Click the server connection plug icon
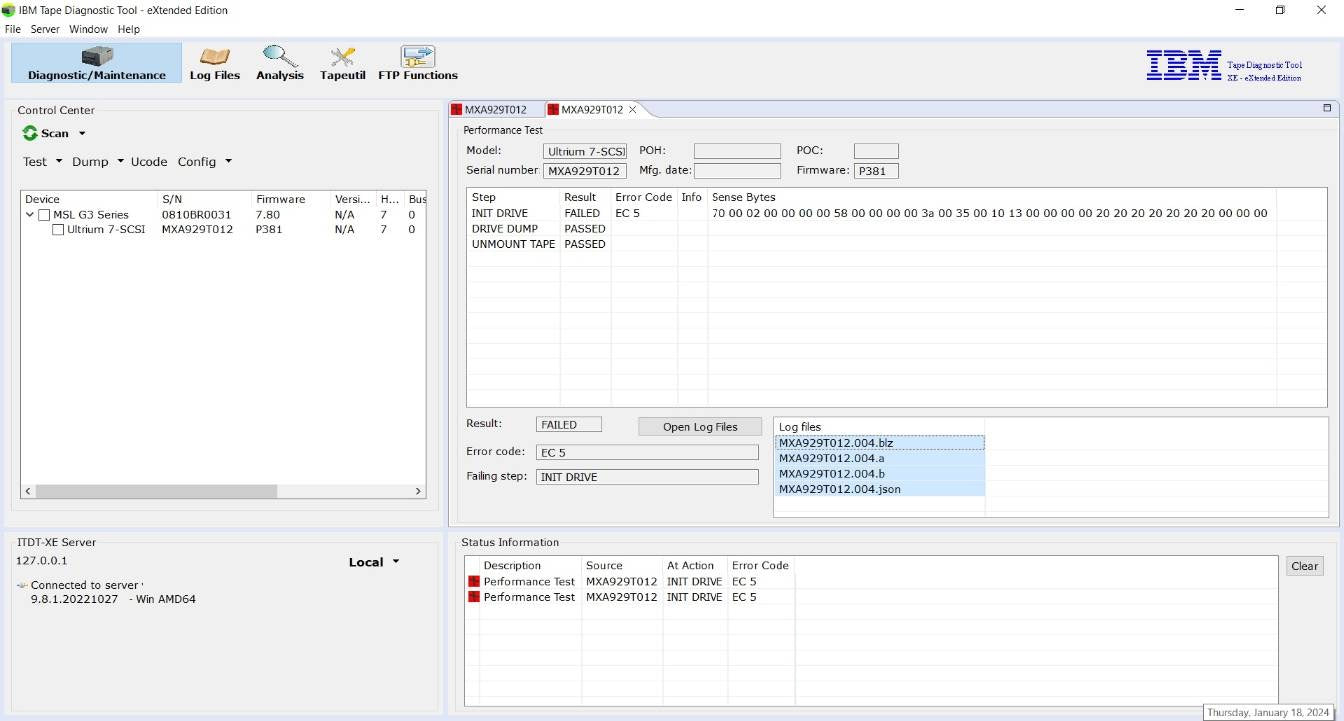 pyautogui.click(x=22, y=585)
